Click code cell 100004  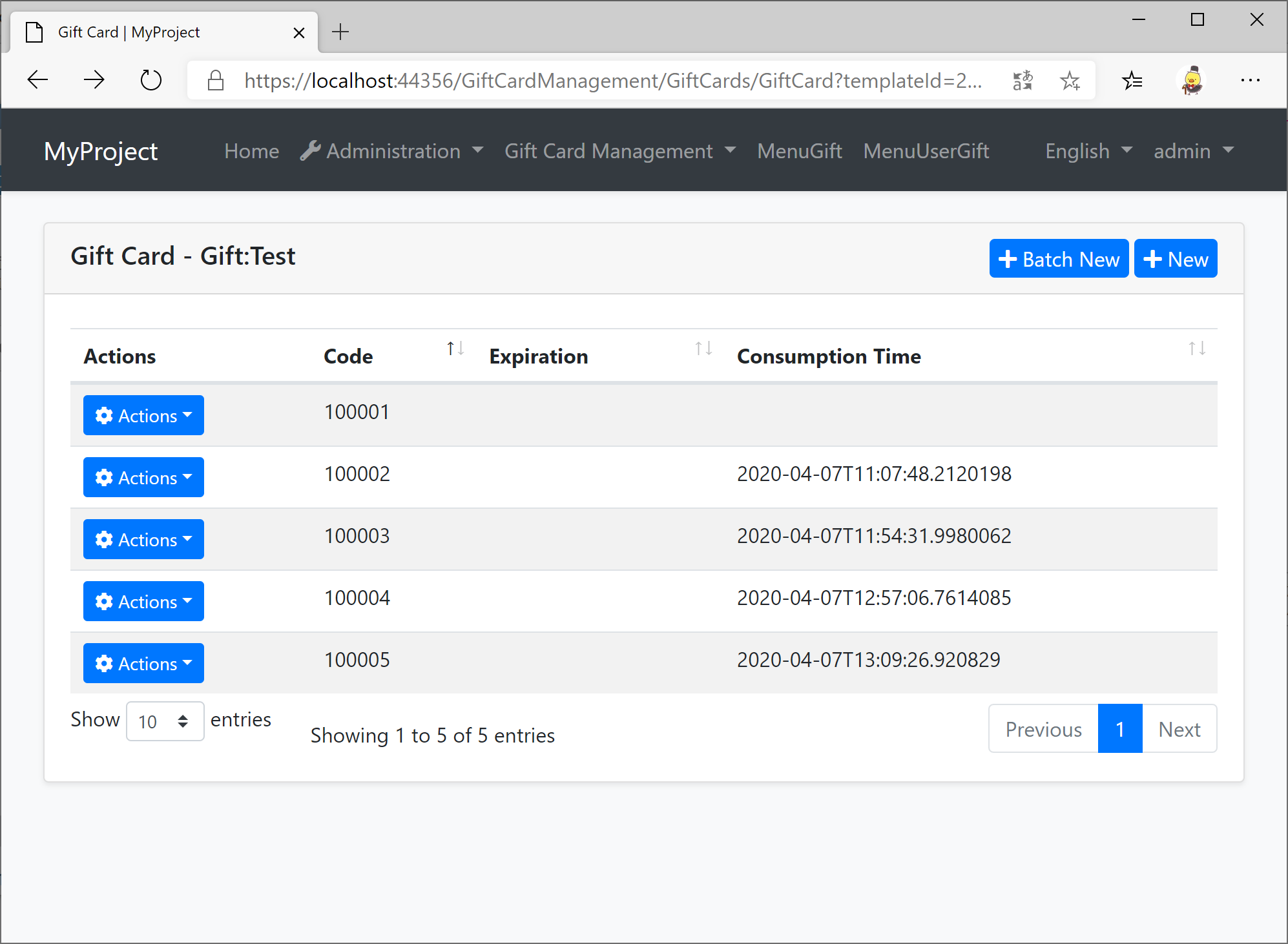tap(357, 598)
